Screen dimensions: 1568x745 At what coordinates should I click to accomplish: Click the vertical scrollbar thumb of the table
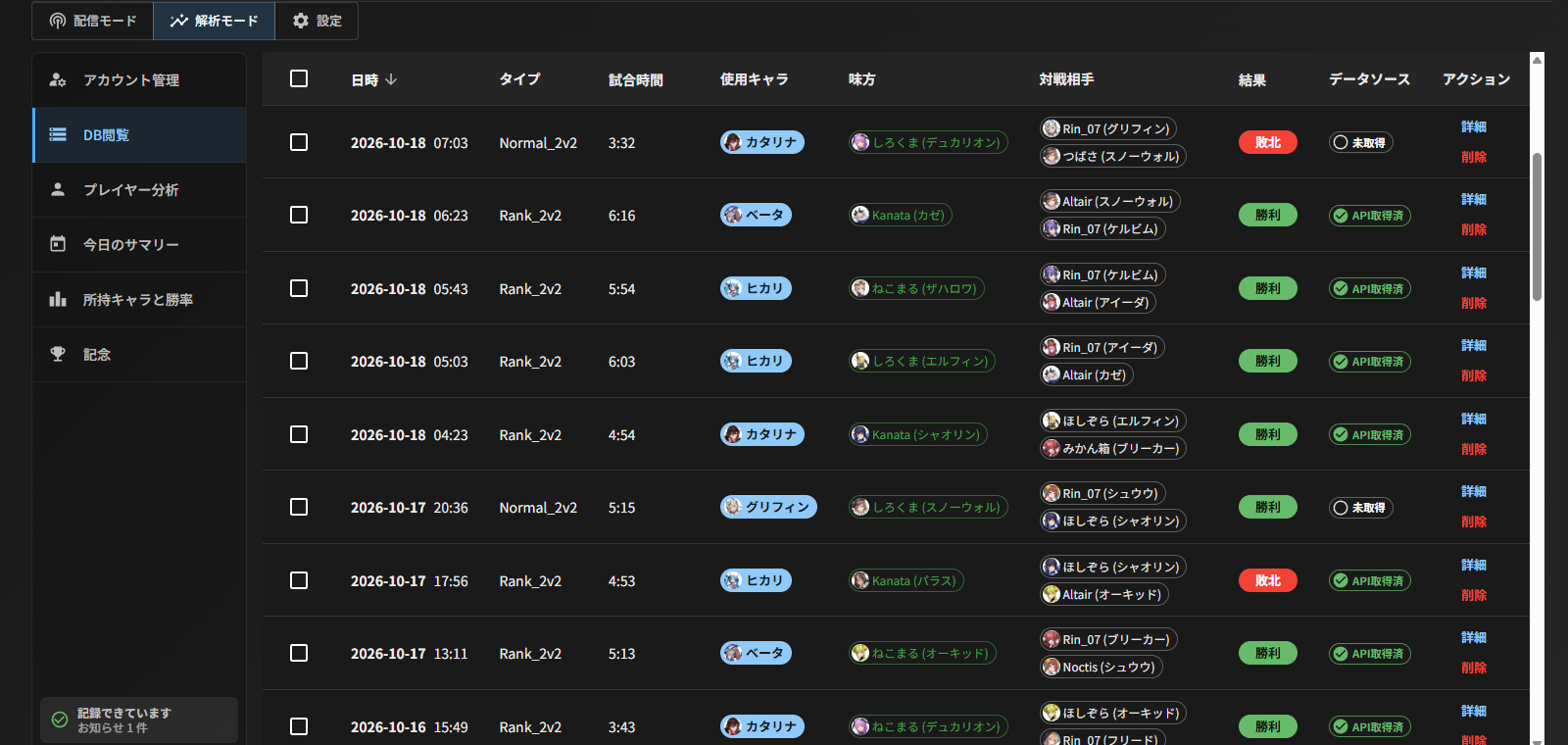click(x=1537, y=226)
